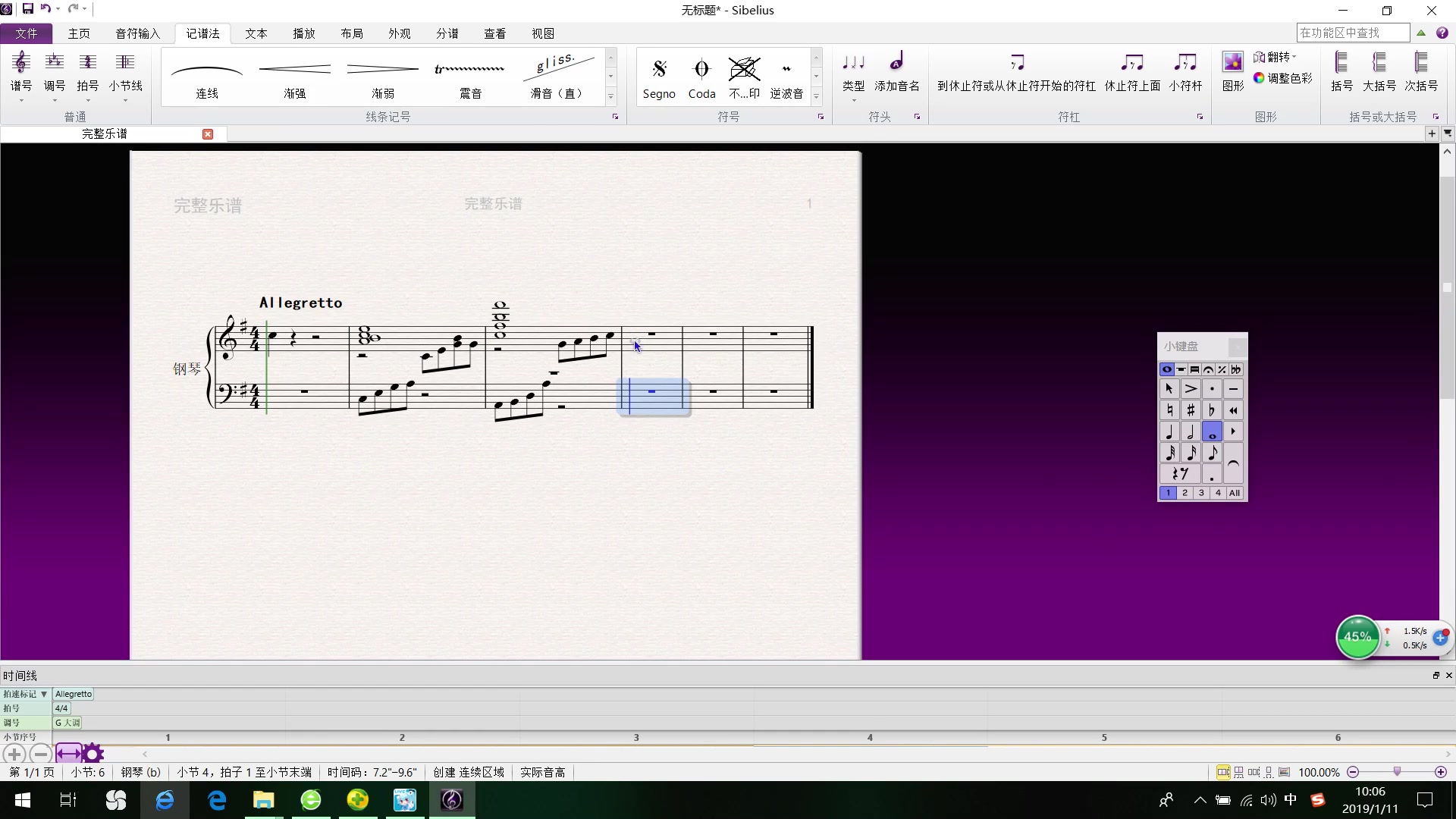Select the accent articulation on keypad
This screenshot has height=819, width=1456.
coord(1191,389)
